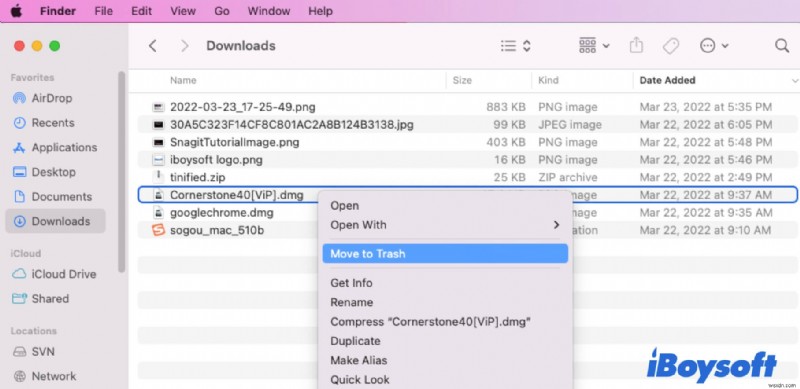
Task: Choose Compress "Cornerstone40[ViP].dmg"
Action: [x=445, y=322]
